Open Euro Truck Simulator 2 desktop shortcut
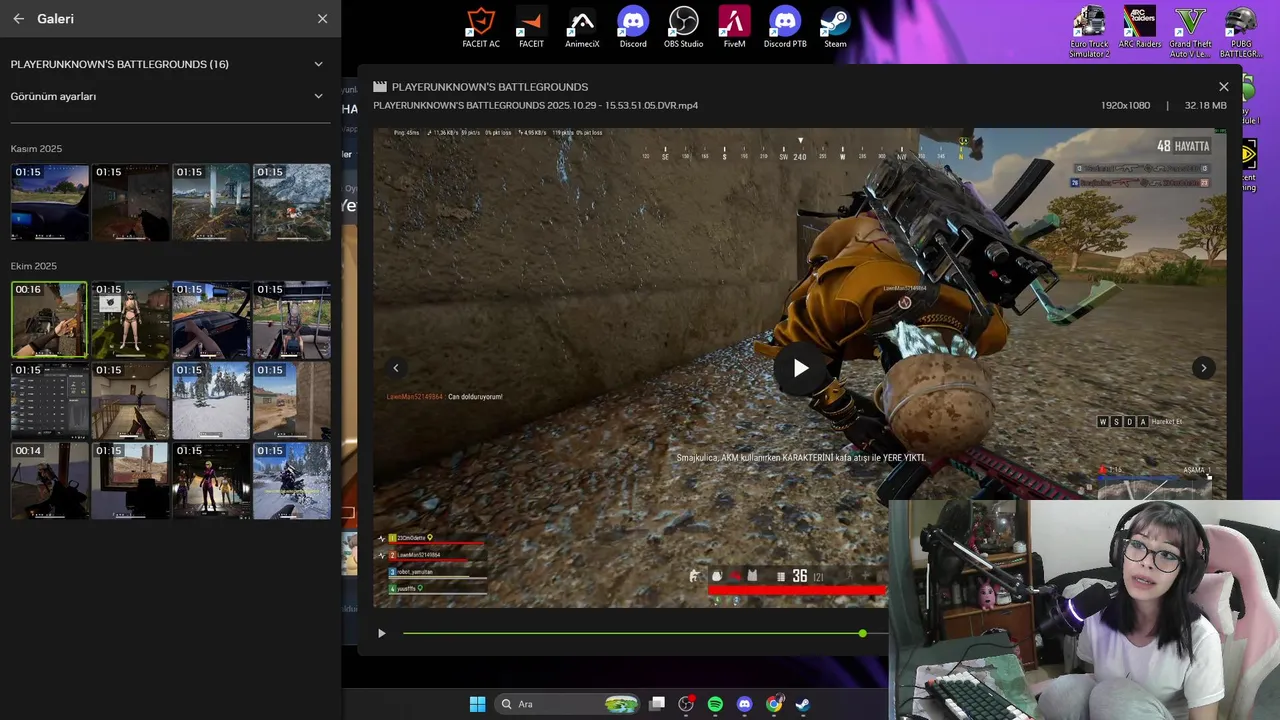 coord(1089,32)
